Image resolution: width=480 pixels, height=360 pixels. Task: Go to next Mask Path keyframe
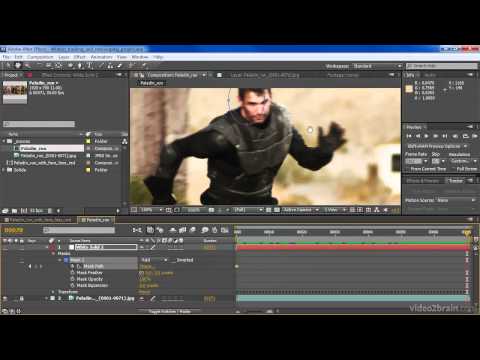click(x=41, y=266)
